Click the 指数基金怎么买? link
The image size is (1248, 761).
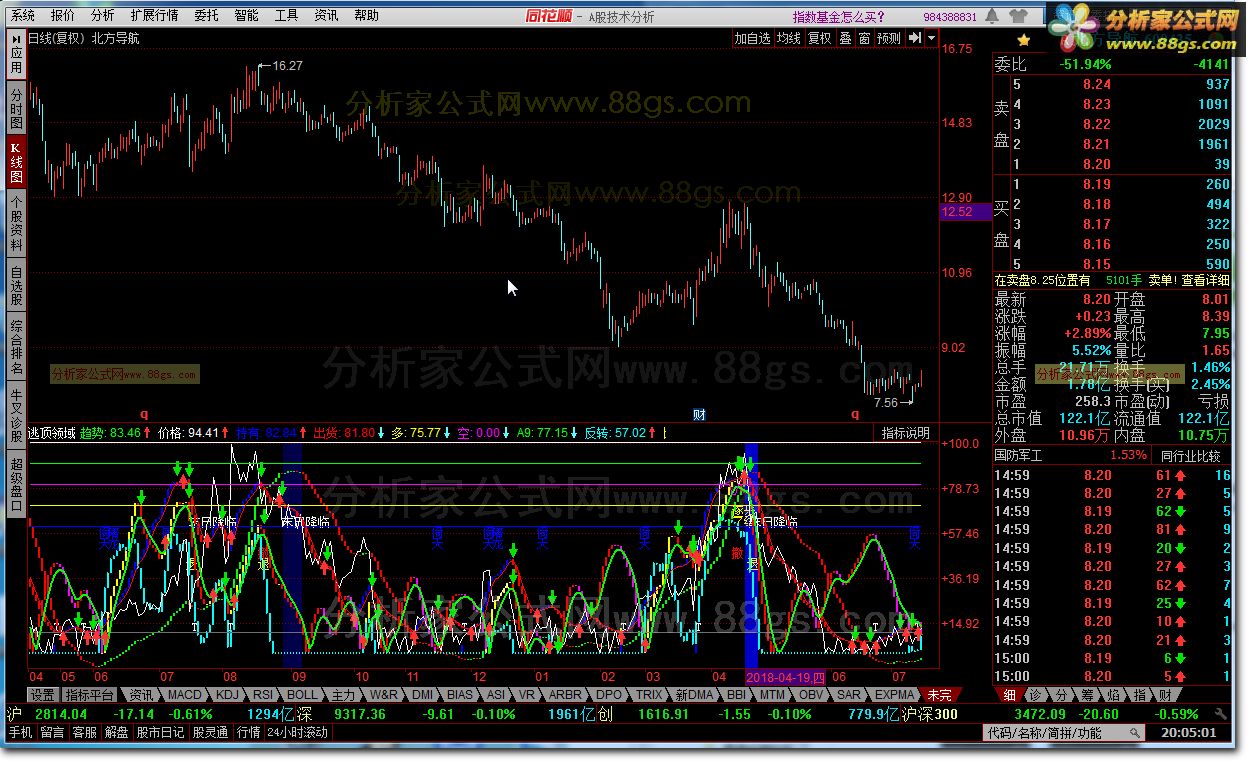point(839,17)
